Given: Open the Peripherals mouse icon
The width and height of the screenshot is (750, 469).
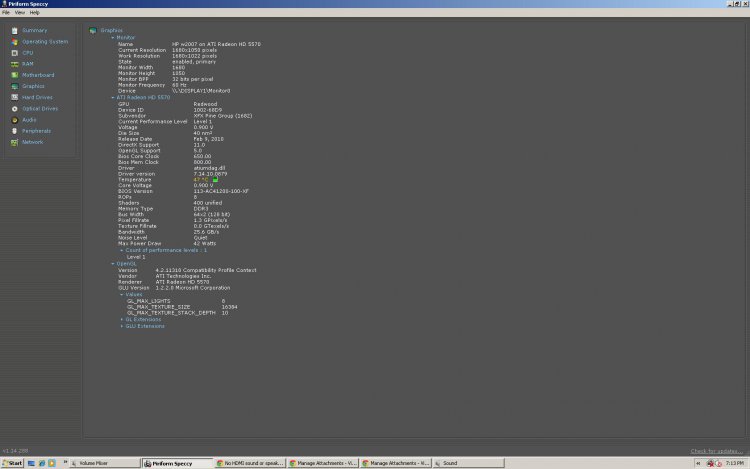Looking at the screenshot, I should [x=14, y=131].
